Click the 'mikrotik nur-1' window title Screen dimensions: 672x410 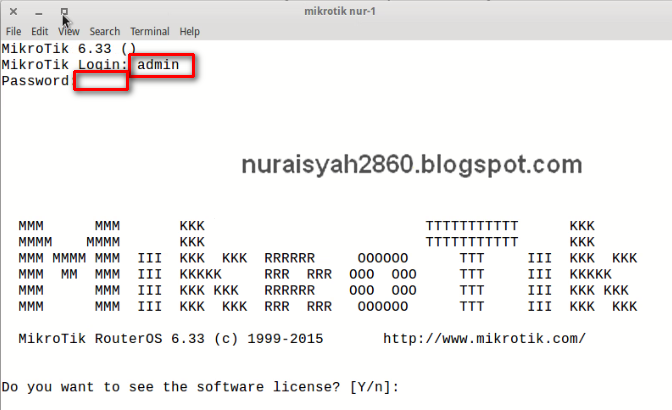[340, 11]
